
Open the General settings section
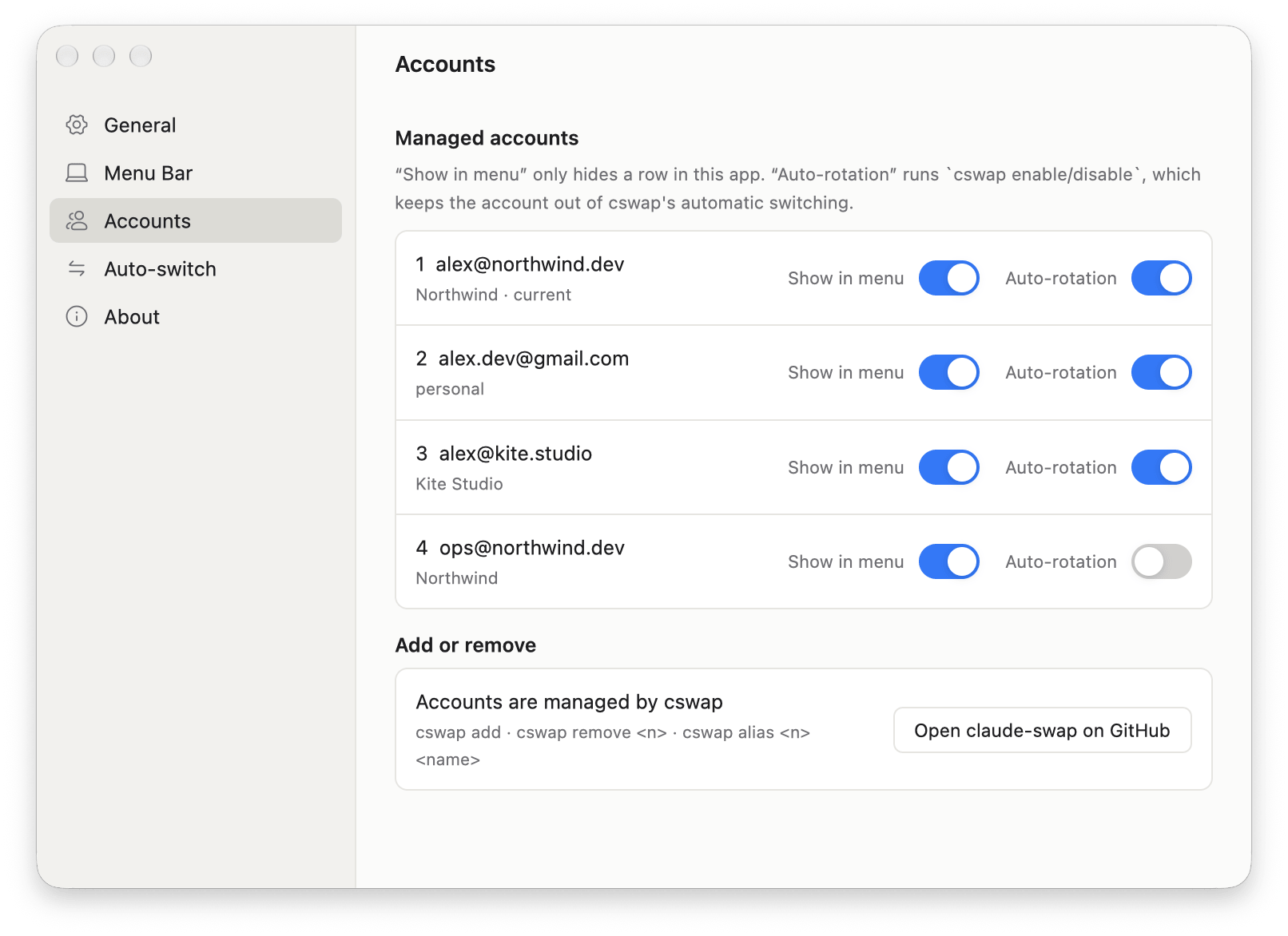(196, 125)
